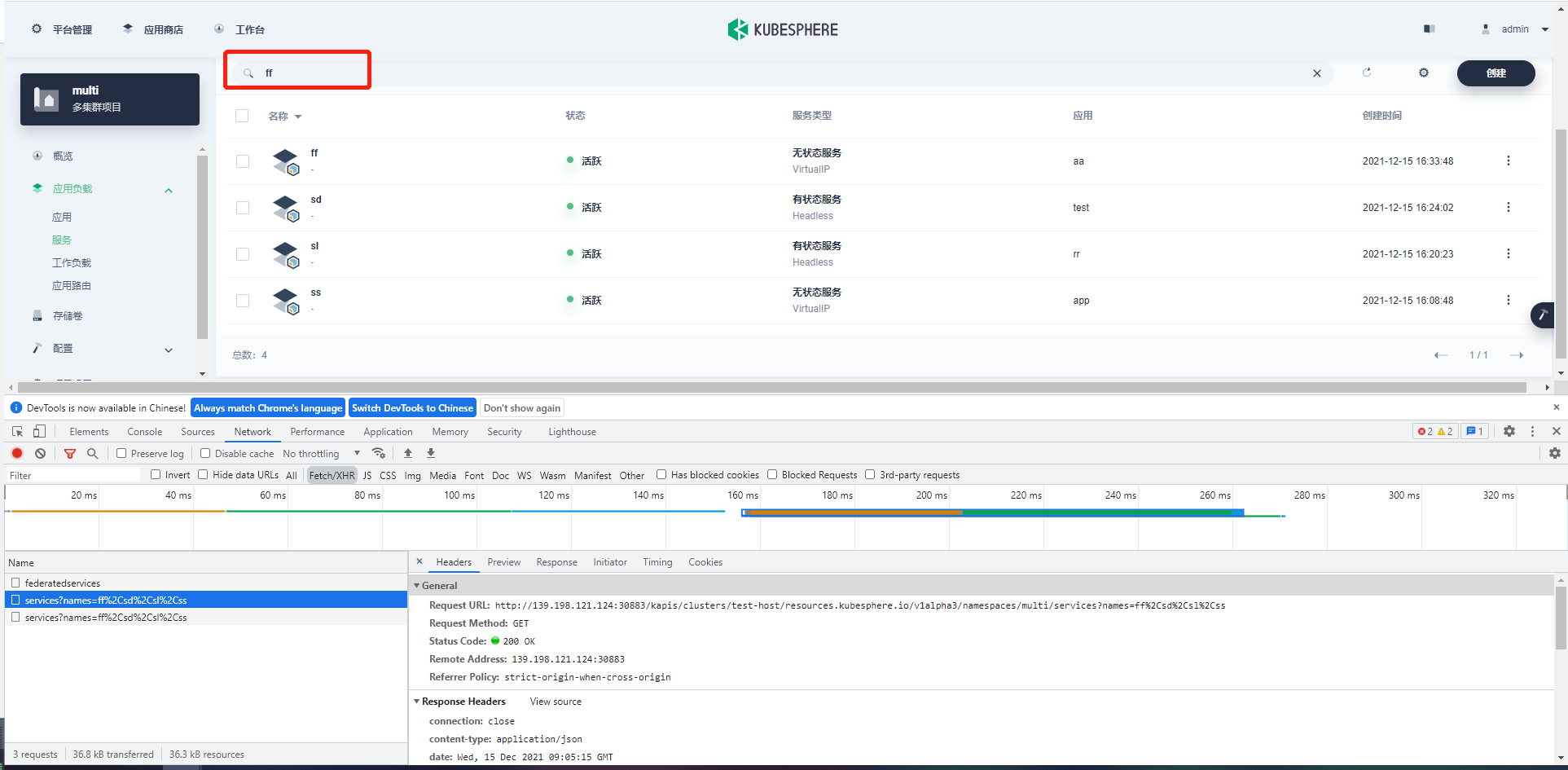Open service list settings gear icon
Image resolution: width=1568 pixels, height=770 pixels.
(x=1423, y=73)
